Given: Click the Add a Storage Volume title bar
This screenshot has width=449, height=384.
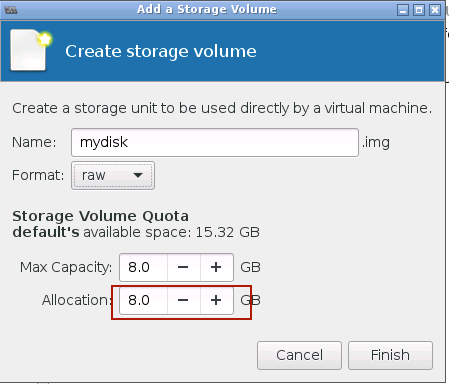Looking at the screenshot, I should [x=207, y=9].
